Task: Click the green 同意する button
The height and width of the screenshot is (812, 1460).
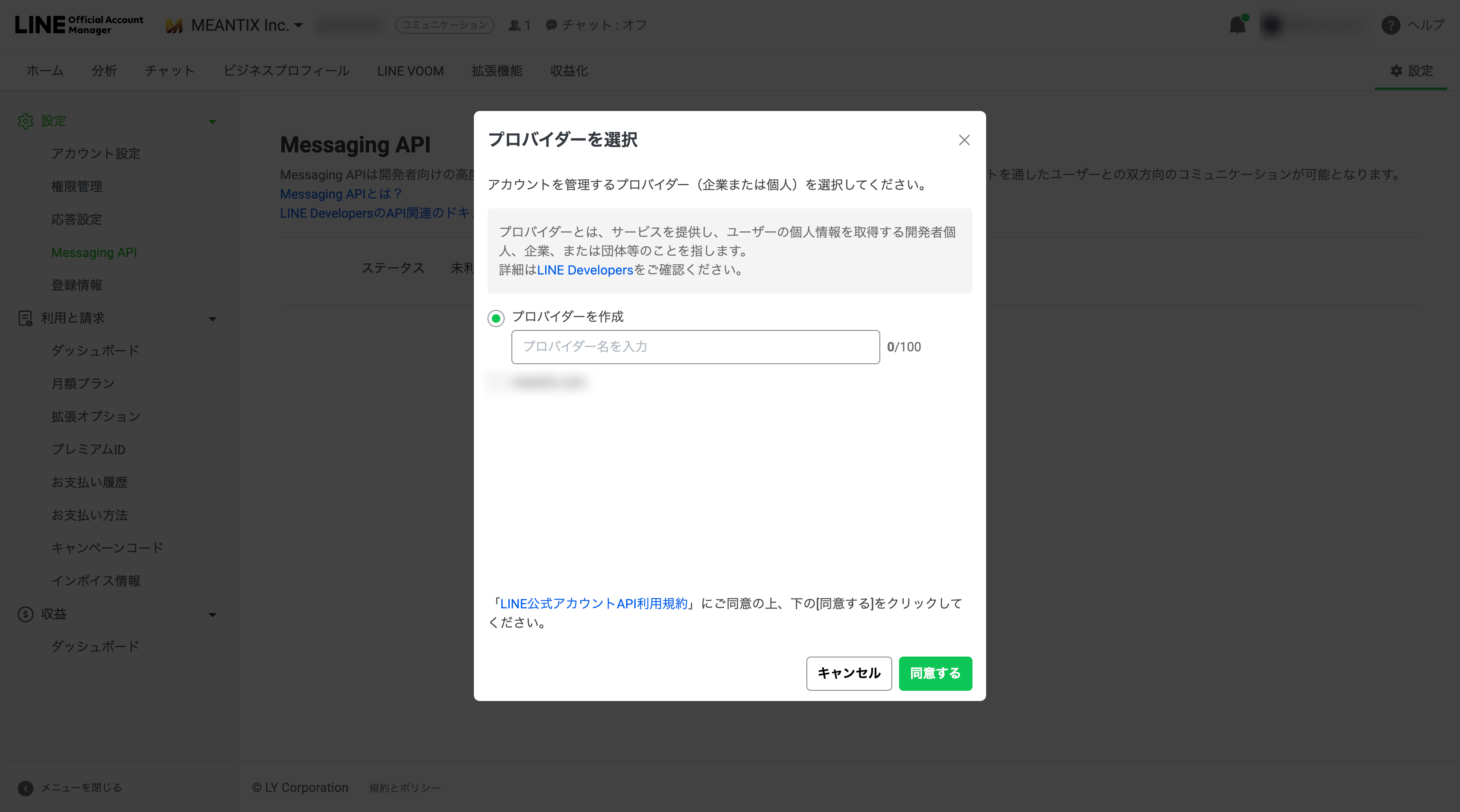Action: [934, 673]
